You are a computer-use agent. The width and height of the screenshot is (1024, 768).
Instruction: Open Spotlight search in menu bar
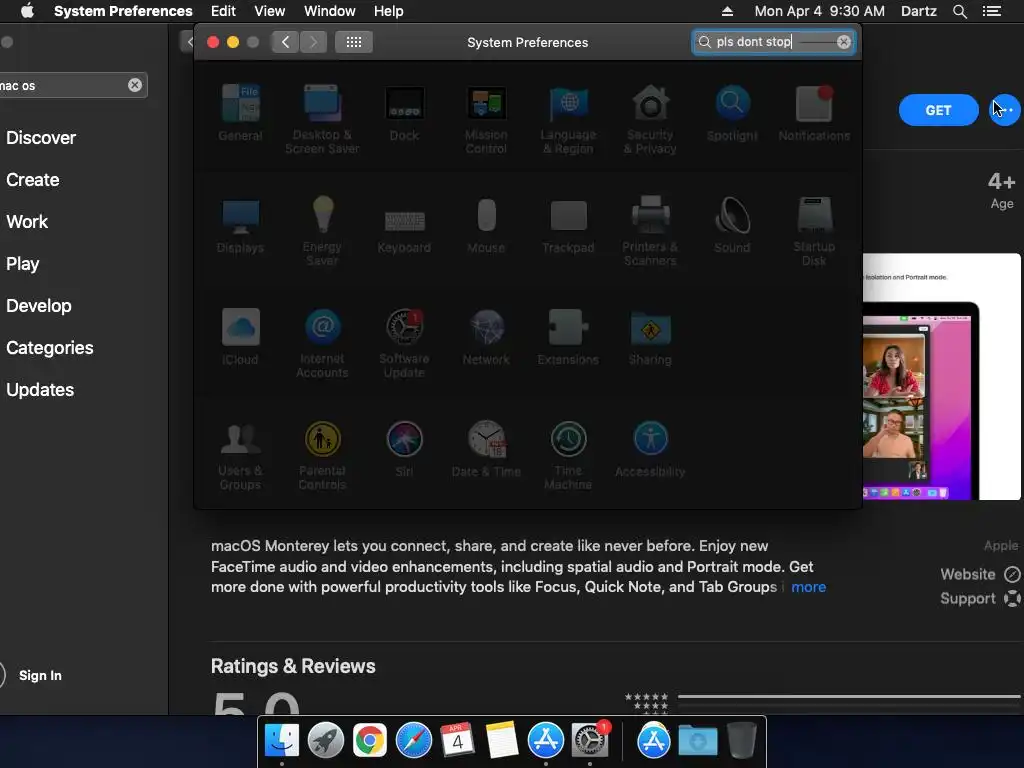tap(959, 11)
